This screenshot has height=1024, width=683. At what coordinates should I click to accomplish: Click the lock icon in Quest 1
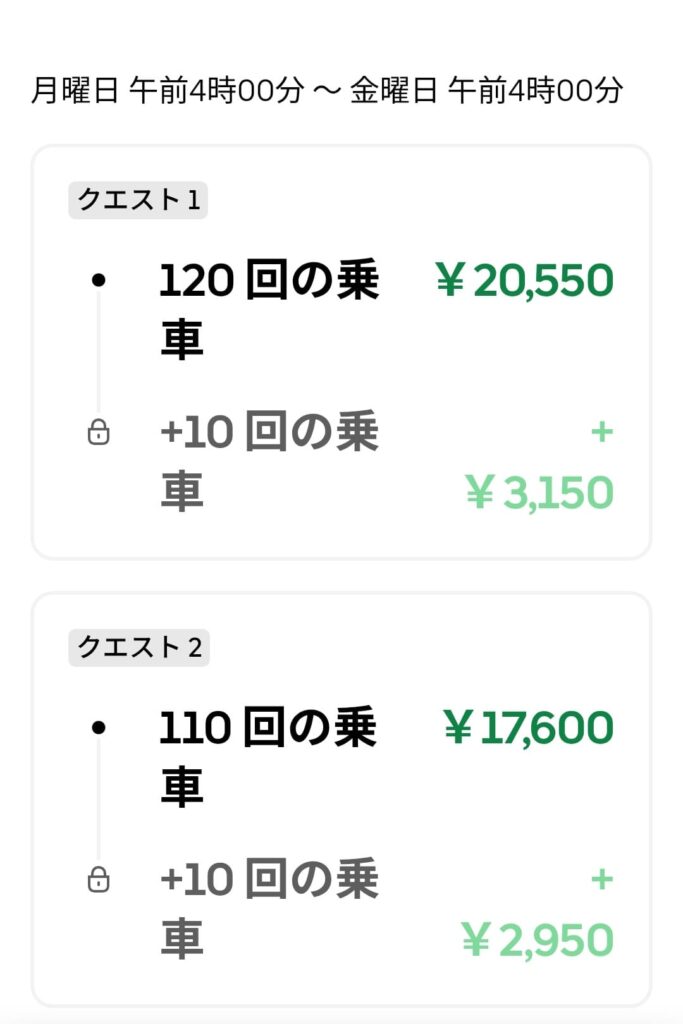pyautogui.click(x=99, y=434)
